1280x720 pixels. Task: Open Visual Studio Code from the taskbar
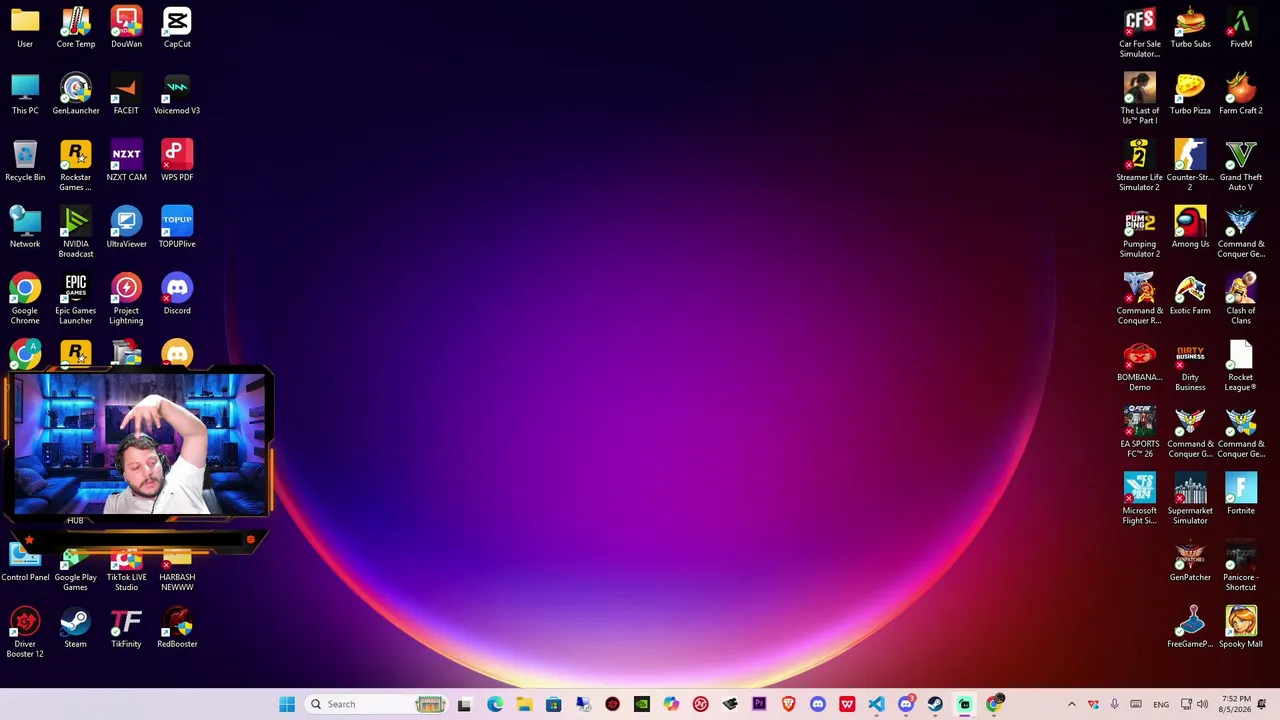pyautogui.click(x=876, y=704)
